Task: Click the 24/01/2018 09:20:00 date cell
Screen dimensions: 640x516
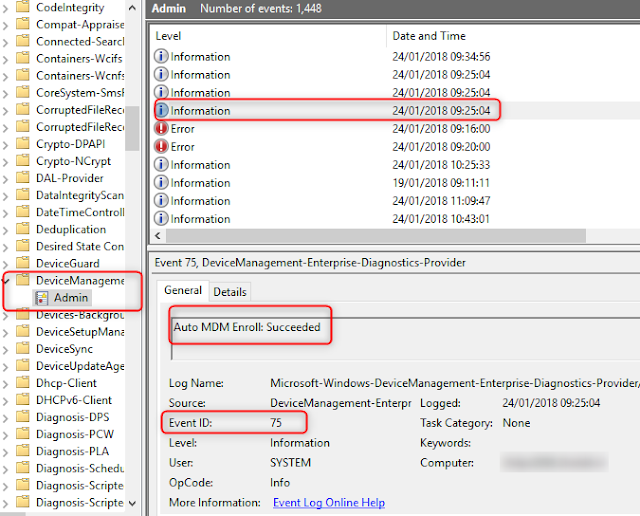Action: (x=441, y=147)
